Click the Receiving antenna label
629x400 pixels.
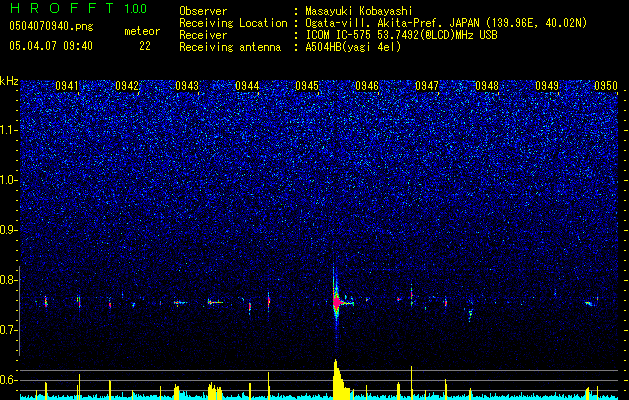[230, 47]
